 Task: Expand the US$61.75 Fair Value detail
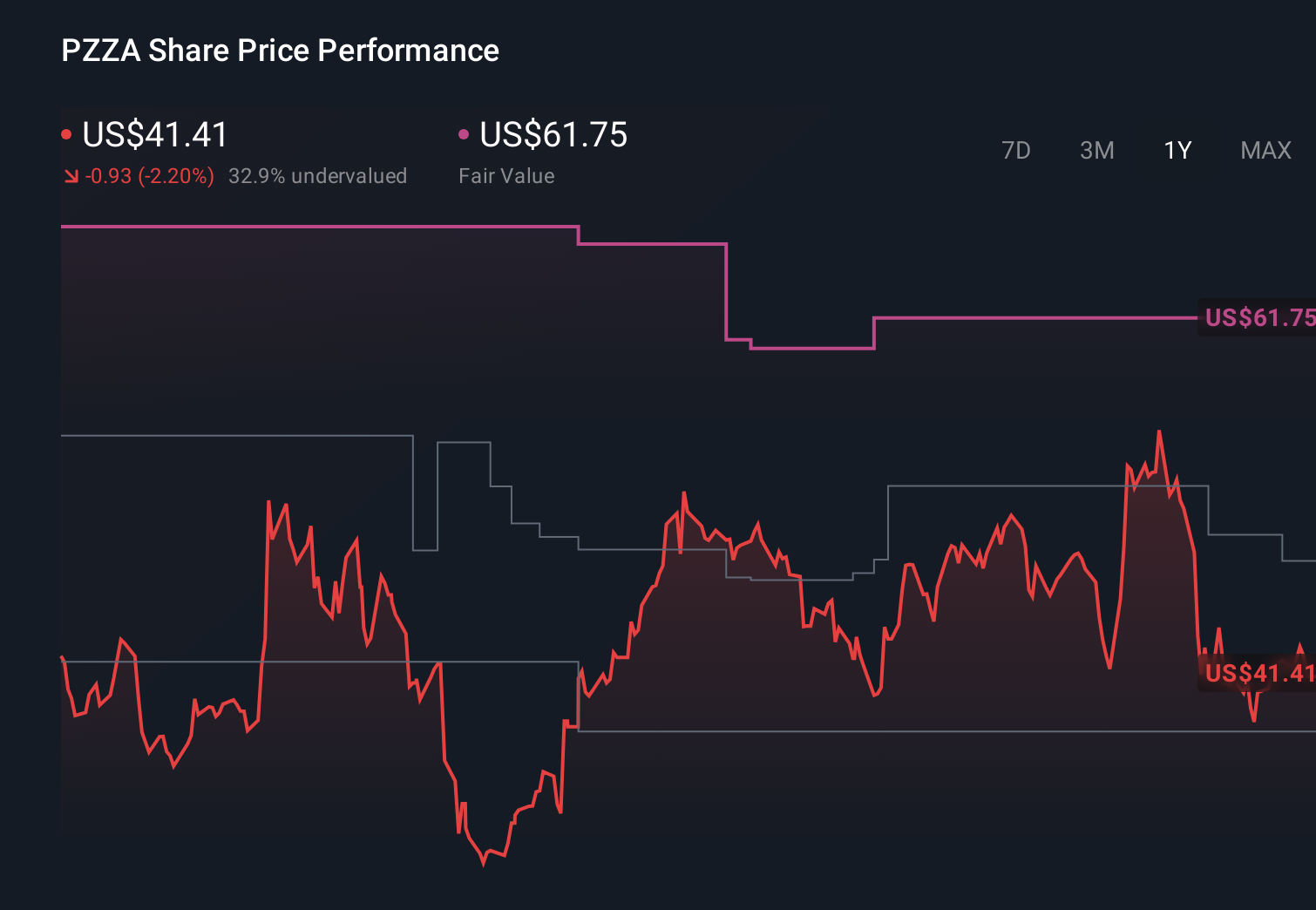click(554, 135)
